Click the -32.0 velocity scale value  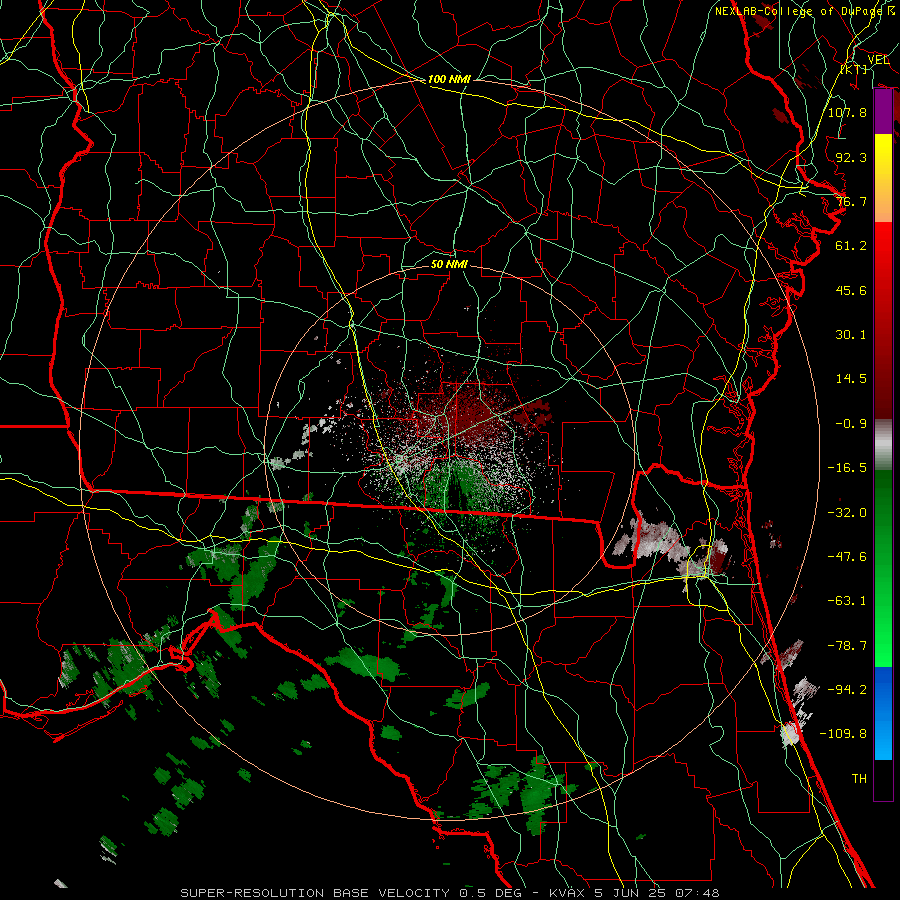(847, 513)
